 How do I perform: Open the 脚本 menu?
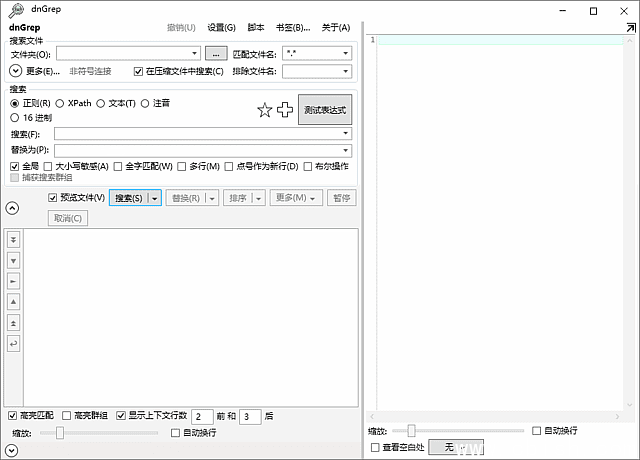[x=256, y=27]
